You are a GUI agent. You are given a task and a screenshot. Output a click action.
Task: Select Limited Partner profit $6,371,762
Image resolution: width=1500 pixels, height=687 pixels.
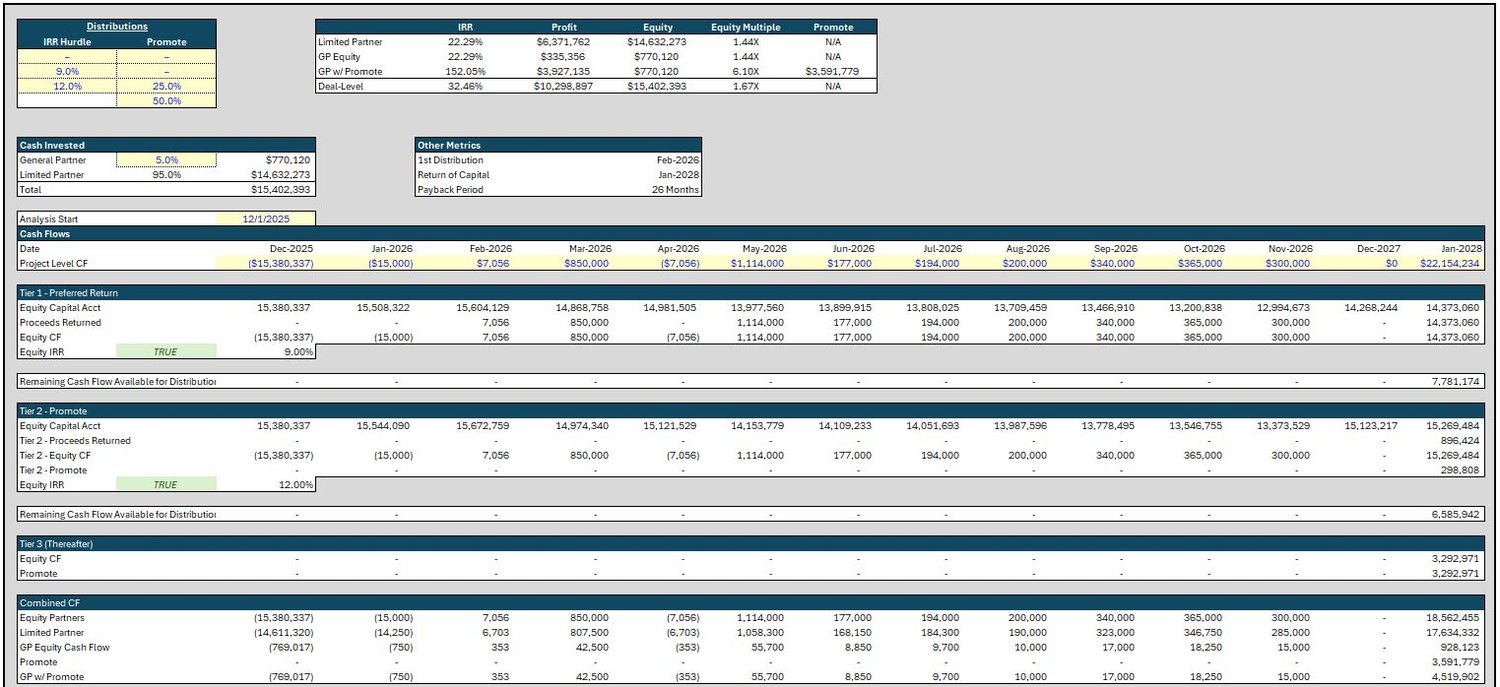click(x=564, y=42)
